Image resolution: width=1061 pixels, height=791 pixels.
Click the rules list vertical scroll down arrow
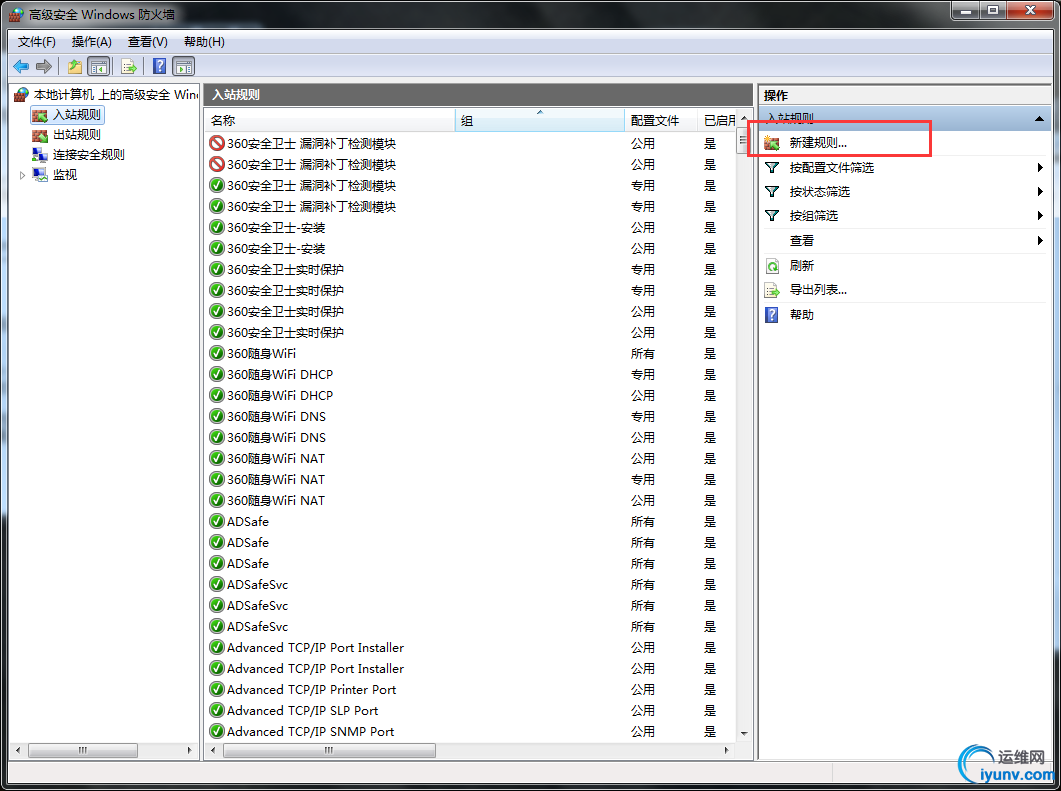click(744, 733)
